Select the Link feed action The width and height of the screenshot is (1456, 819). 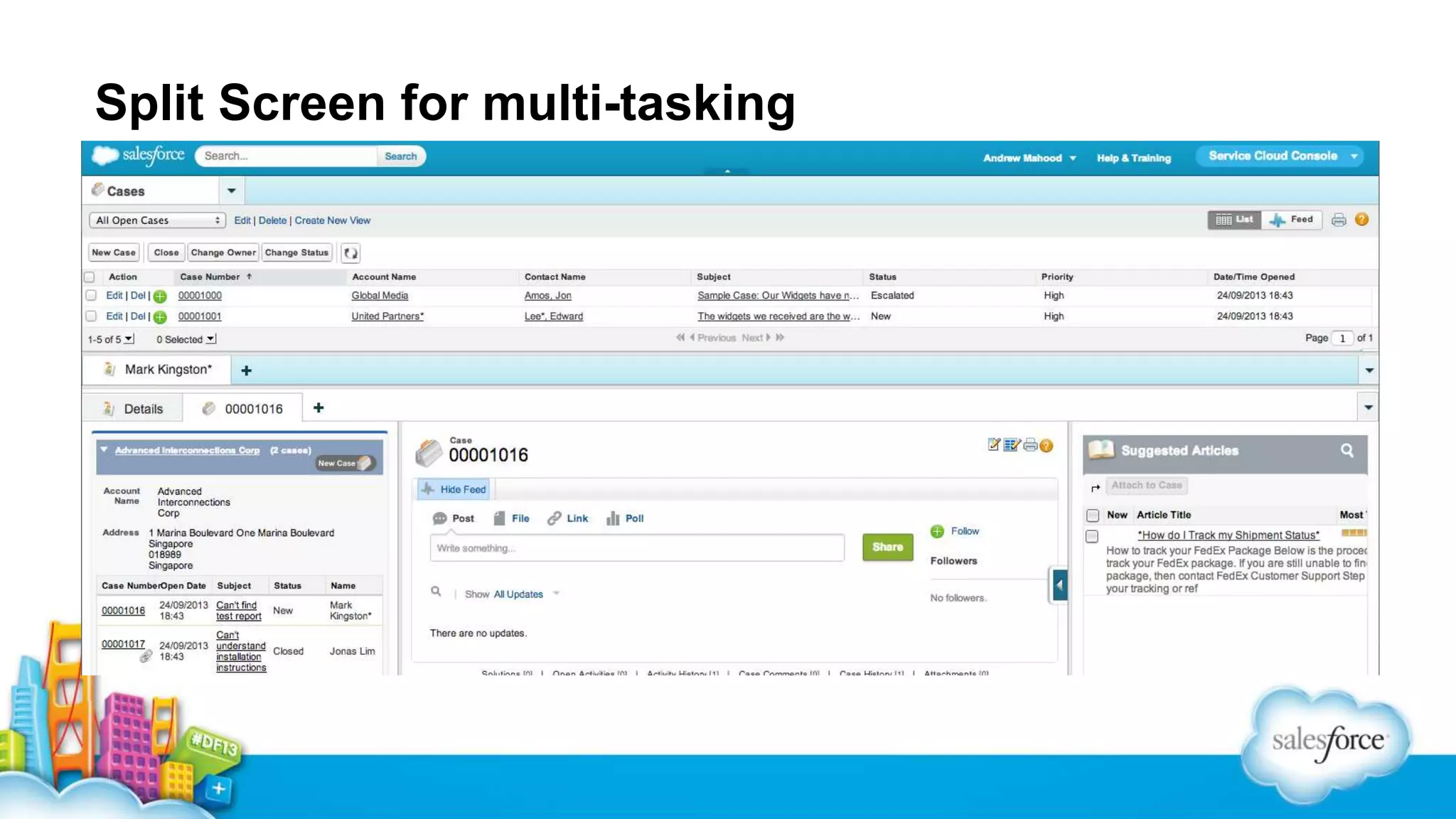[x=567, y=518]
